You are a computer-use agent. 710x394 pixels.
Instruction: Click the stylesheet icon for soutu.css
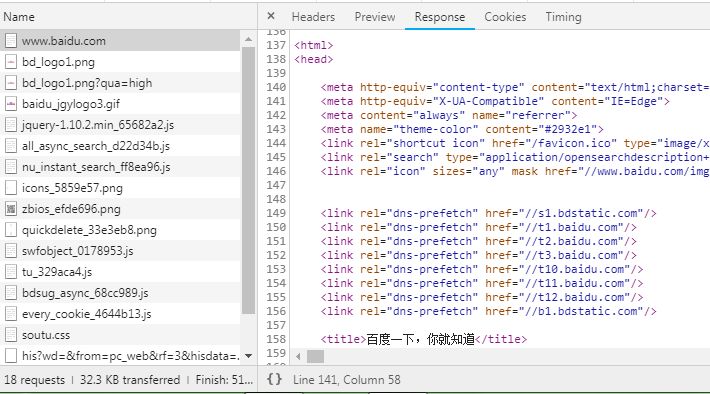pos(11,335)
